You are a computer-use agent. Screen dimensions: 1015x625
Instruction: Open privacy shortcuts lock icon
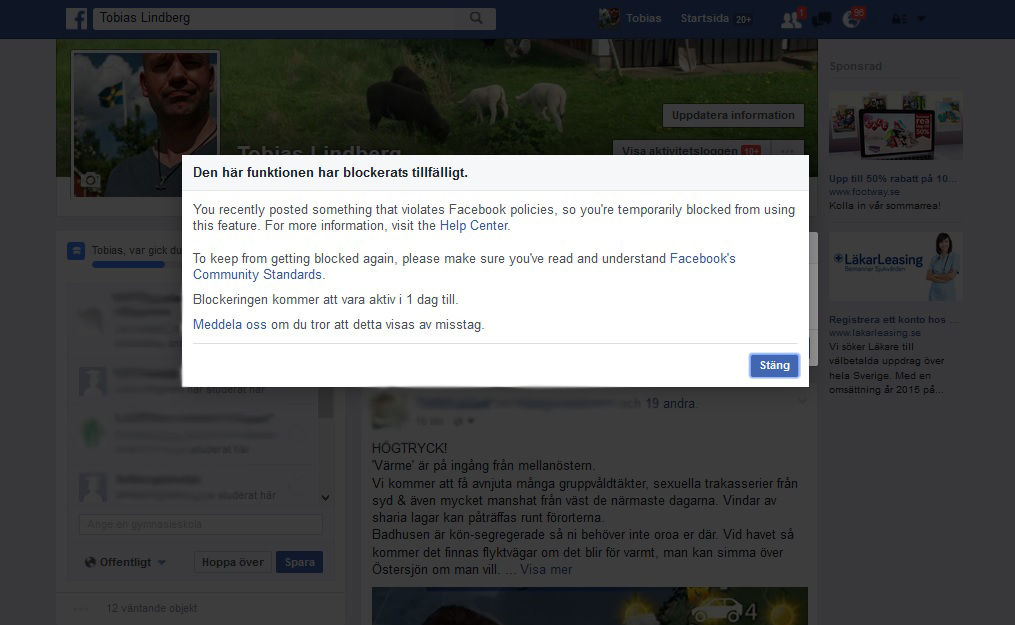pyautogui.click(x=899, y=18)
